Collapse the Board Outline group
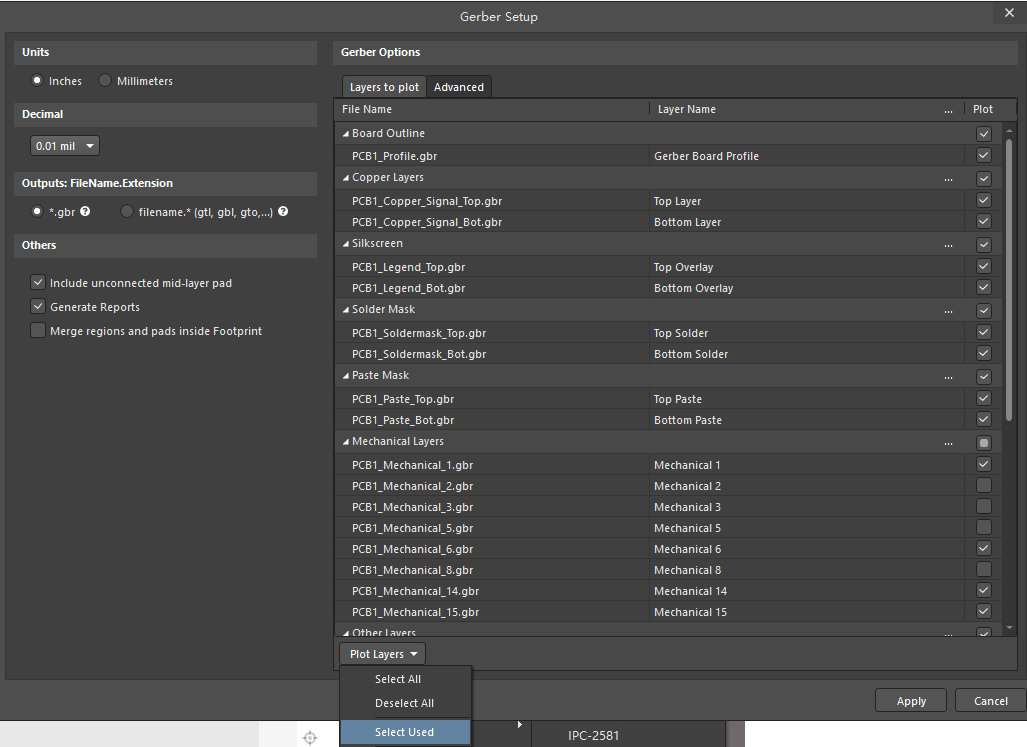The height and width of the screenshot is (747, 1027). (x=346, y=134)
